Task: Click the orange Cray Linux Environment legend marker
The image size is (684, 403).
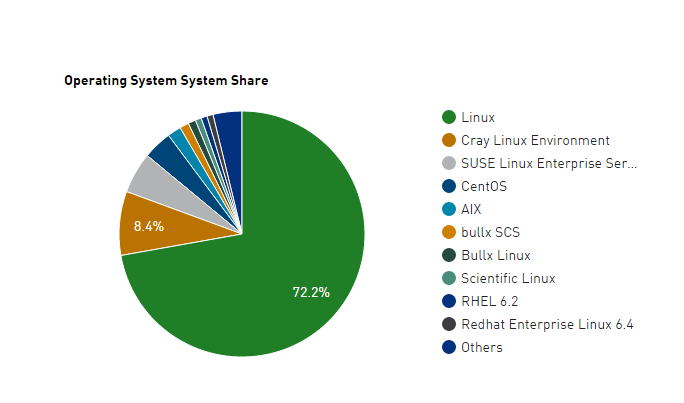Action: (449, 141)
